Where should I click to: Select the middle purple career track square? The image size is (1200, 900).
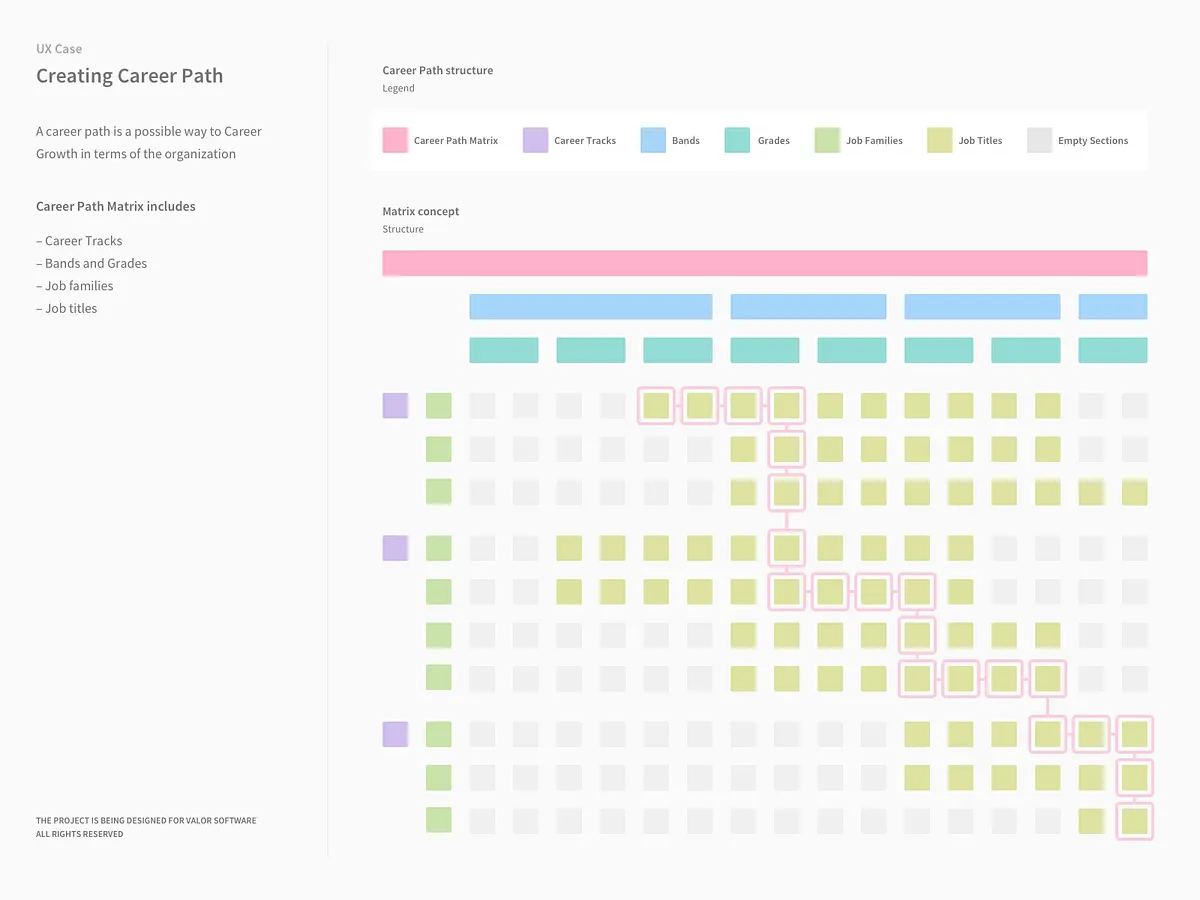point(395,547)
